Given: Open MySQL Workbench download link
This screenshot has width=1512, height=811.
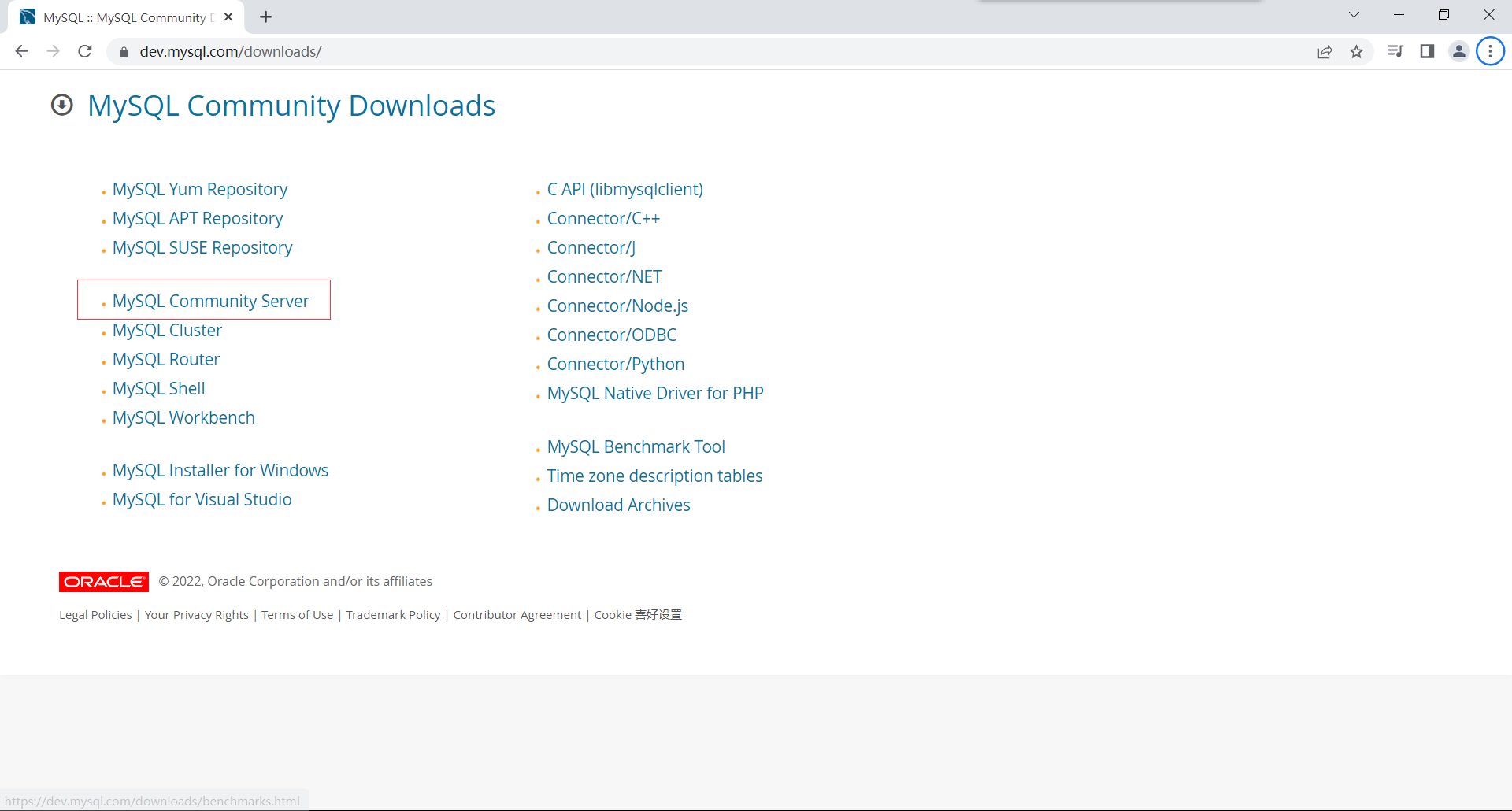Looking at the screenshot, I should click(183, 417).
